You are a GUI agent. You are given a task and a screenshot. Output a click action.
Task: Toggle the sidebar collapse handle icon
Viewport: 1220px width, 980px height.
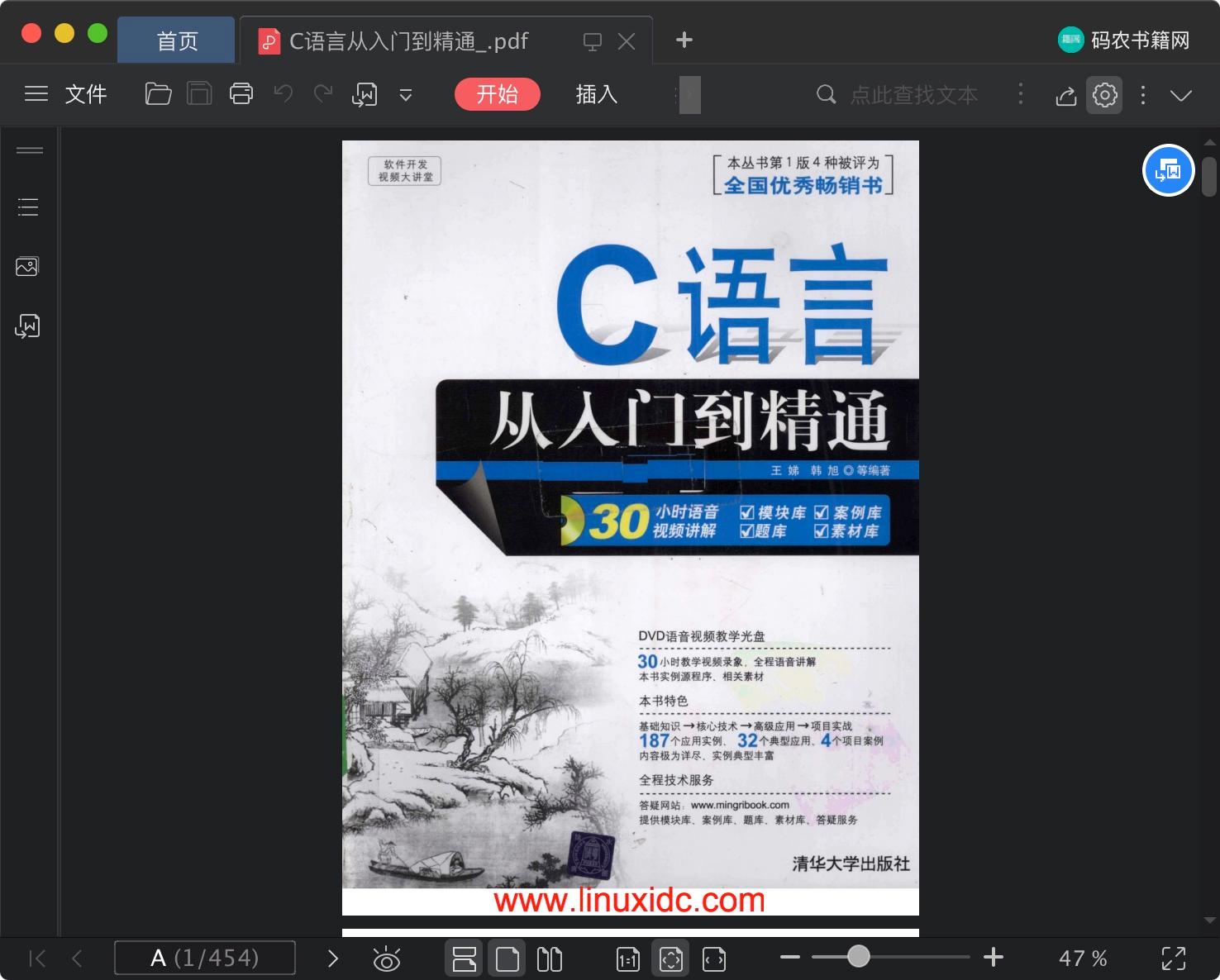[x=30, y=150]
